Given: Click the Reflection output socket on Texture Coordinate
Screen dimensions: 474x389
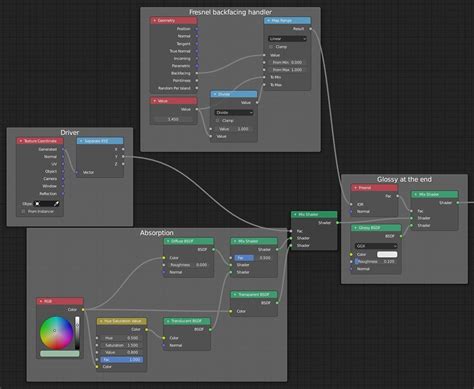Looking at the screenshot, I should pos(63,194).
